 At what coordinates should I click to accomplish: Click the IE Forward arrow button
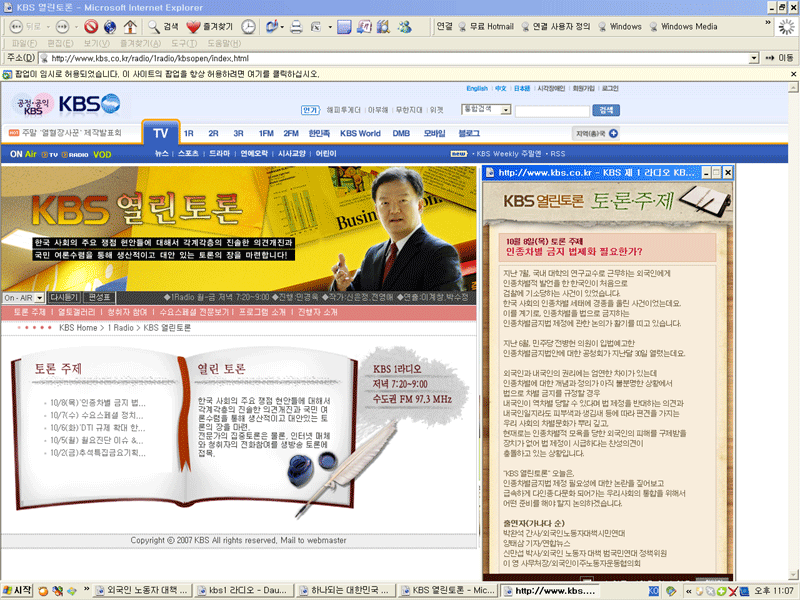(62, 27)
